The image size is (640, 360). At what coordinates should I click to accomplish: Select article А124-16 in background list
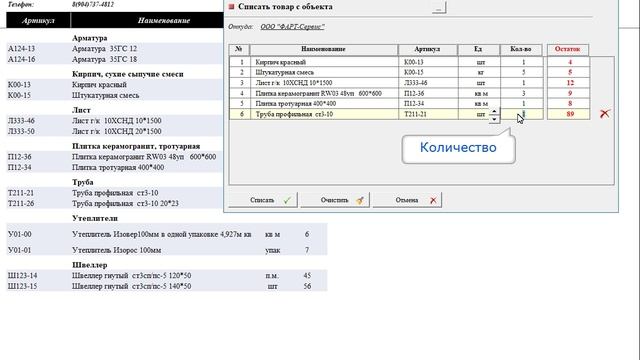22,59
